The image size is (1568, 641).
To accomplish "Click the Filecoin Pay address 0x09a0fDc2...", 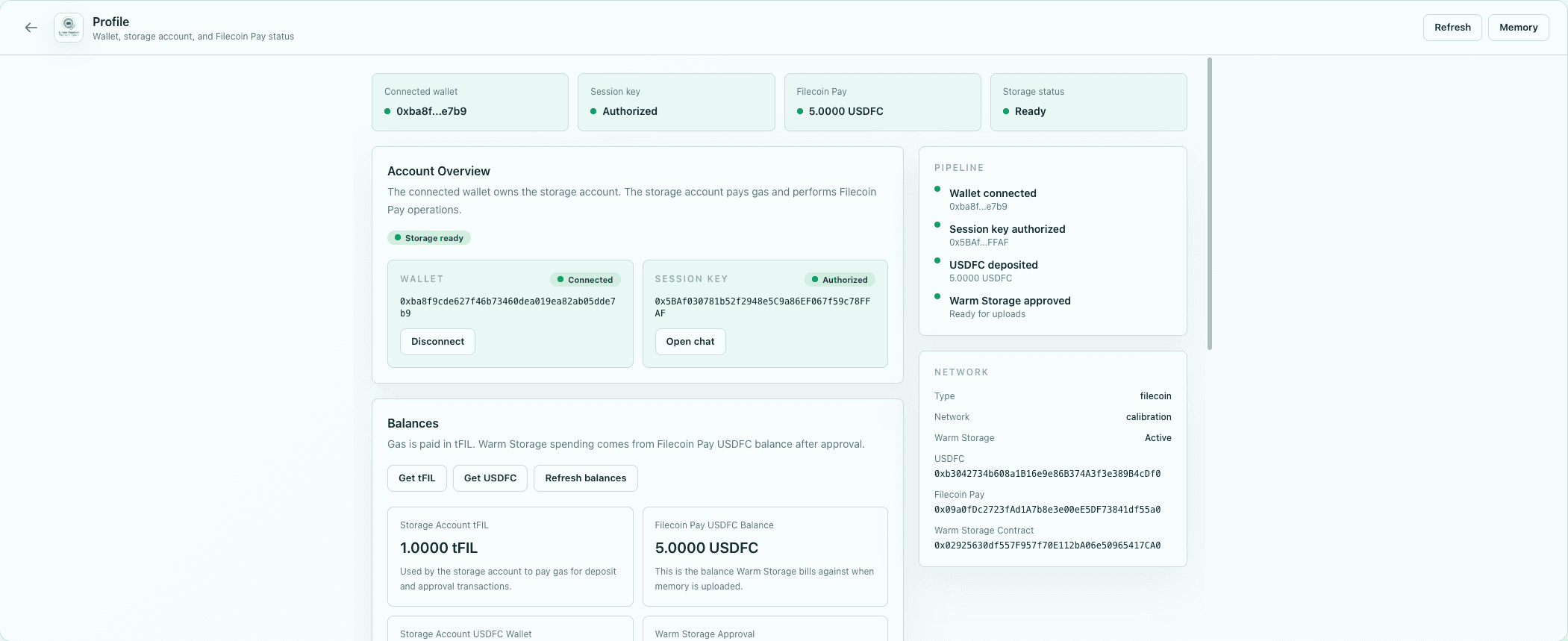I will click(x=1047, y=510).
